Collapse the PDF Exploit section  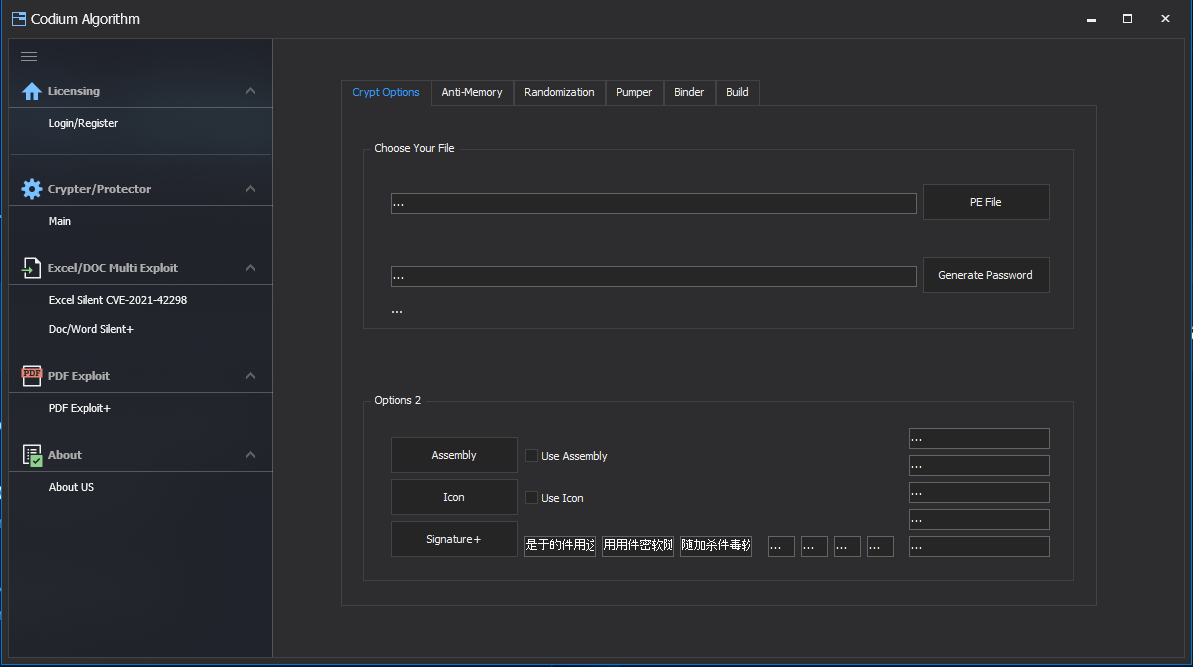coord(250,375)
